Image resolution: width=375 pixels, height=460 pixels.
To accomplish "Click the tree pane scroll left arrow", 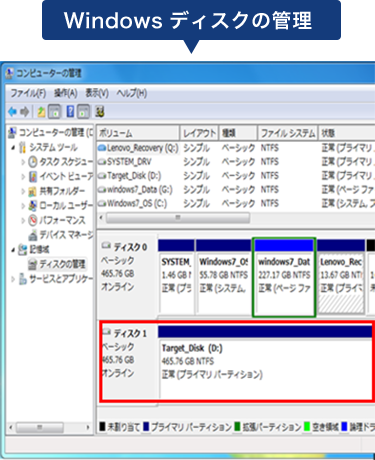I will [10, 427].
